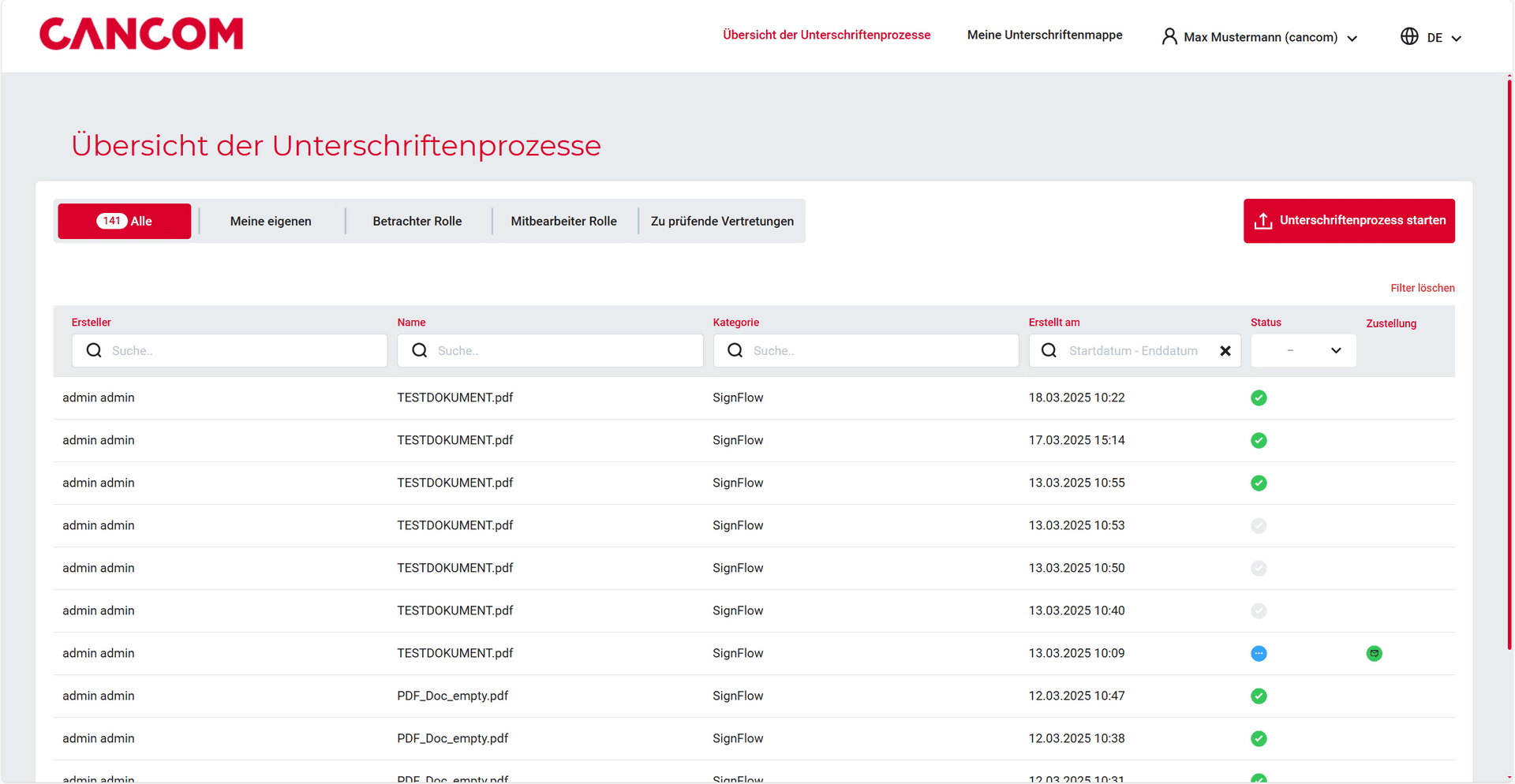
Task: Click the globe language icon
Action: point(1409,36)
